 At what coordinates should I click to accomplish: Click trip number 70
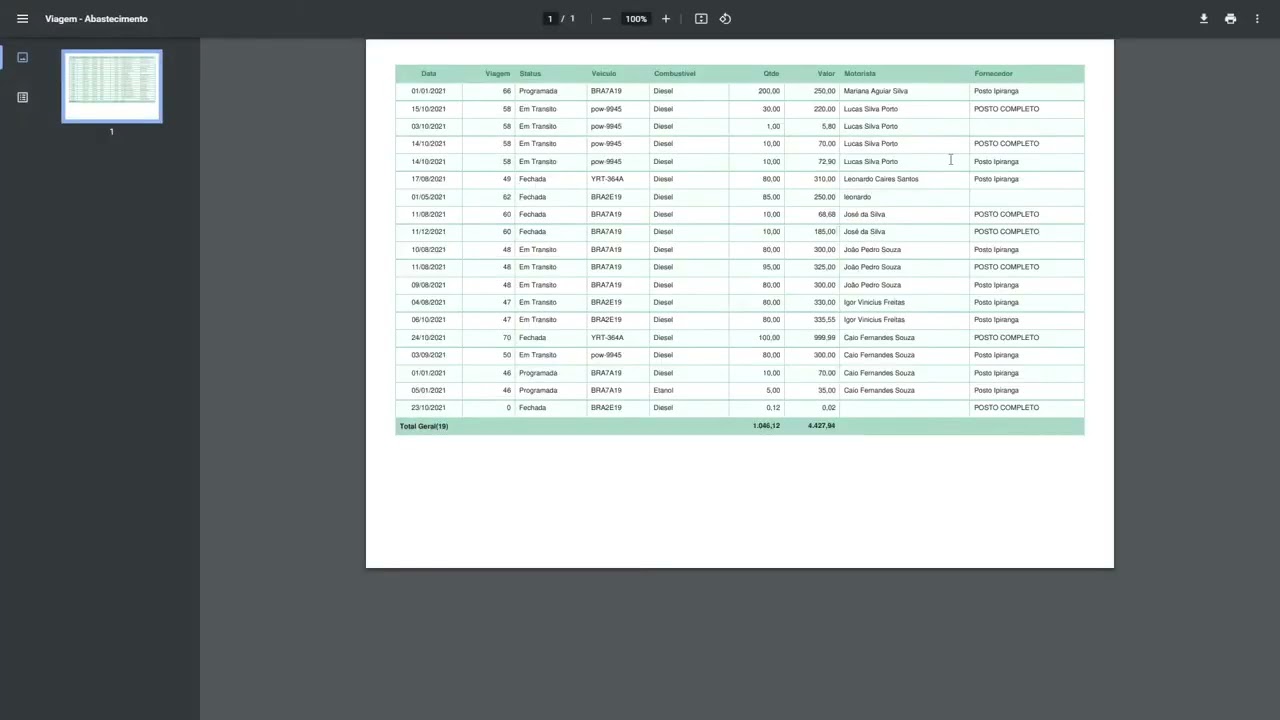point(507,338)
